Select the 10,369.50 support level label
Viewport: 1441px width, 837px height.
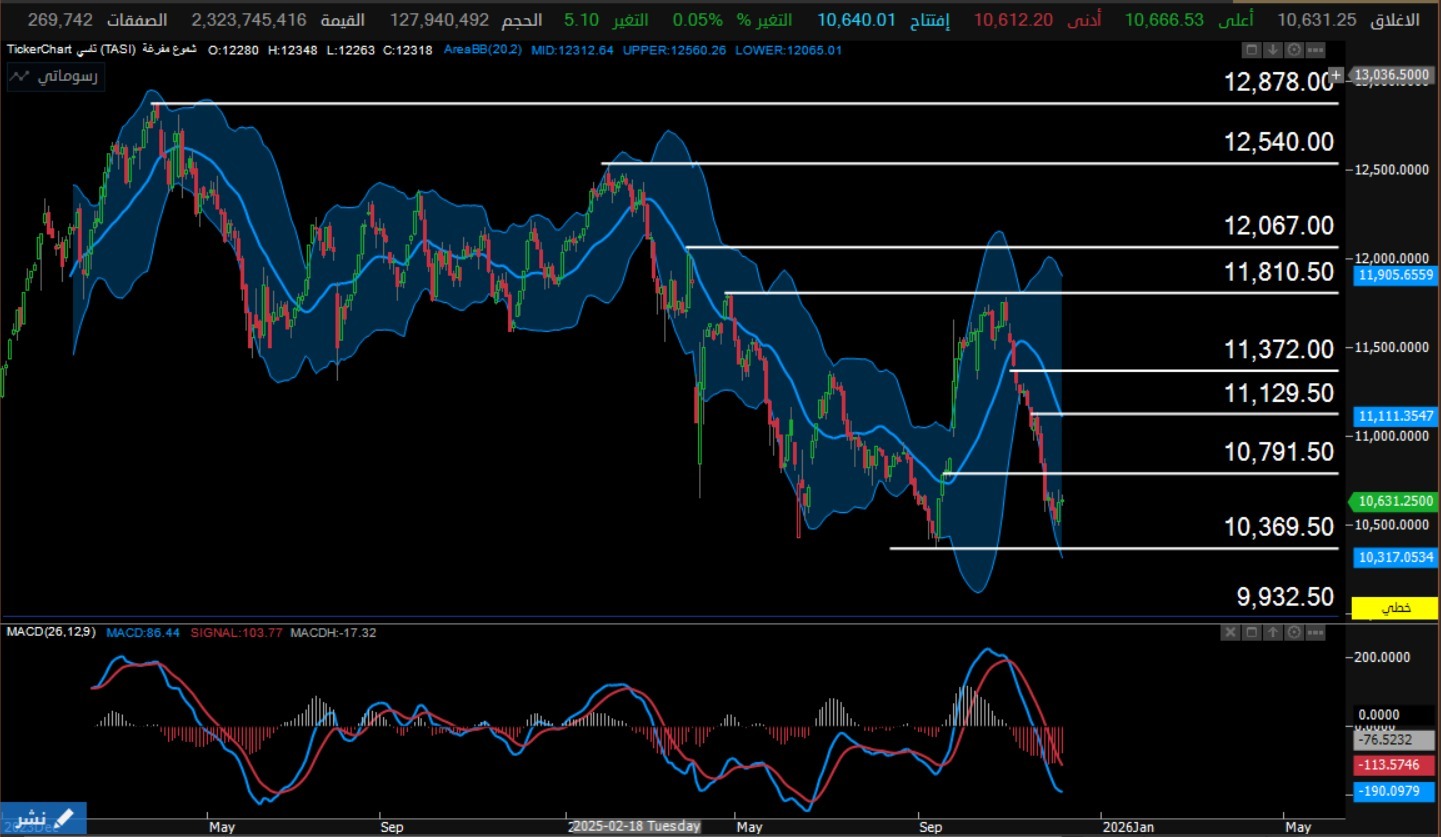click(x=1278, y=527)
